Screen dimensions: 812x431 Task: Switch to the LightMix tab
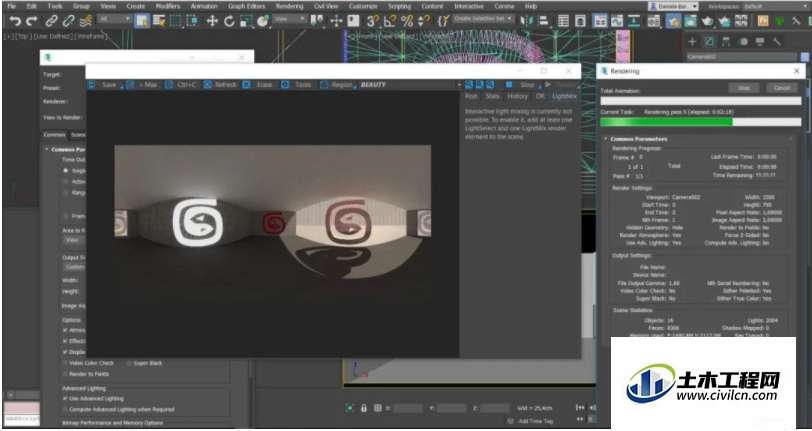click(564, 96)
